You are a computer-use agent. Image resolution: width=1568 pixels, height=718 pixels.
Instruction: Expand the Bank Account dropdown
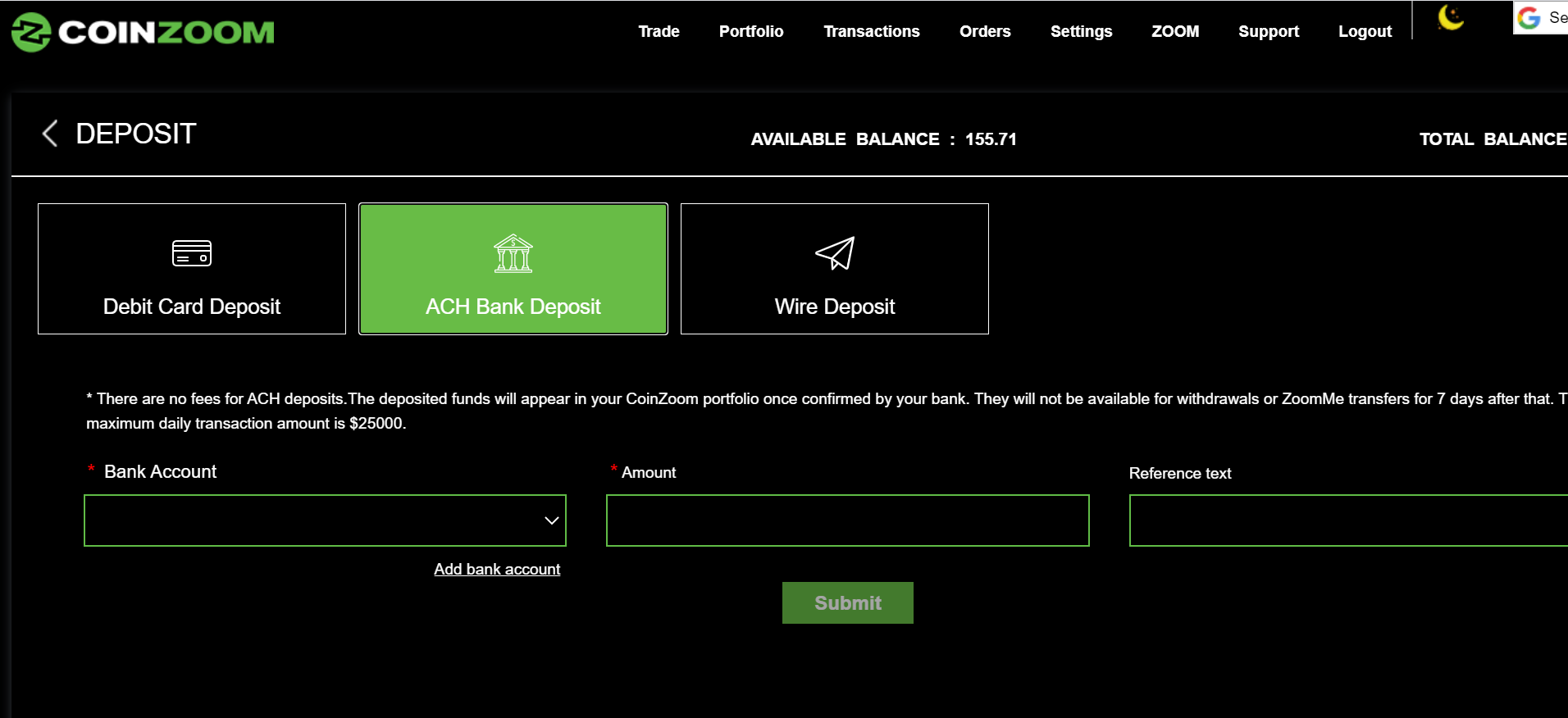coord(325,520)
